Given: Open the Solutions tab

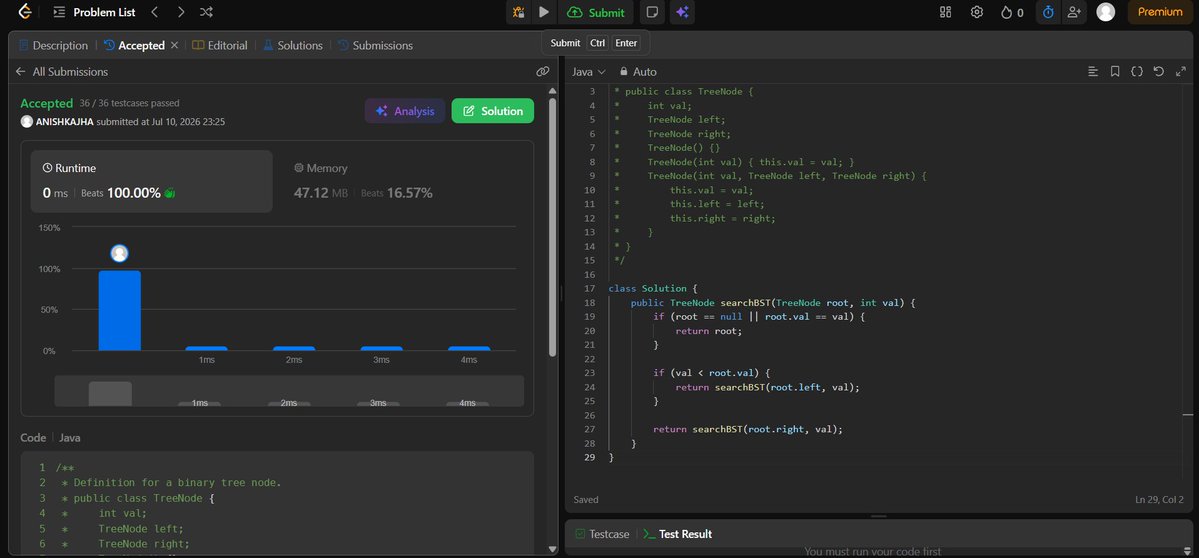Looking at the screenshot, I should [293, 46].
